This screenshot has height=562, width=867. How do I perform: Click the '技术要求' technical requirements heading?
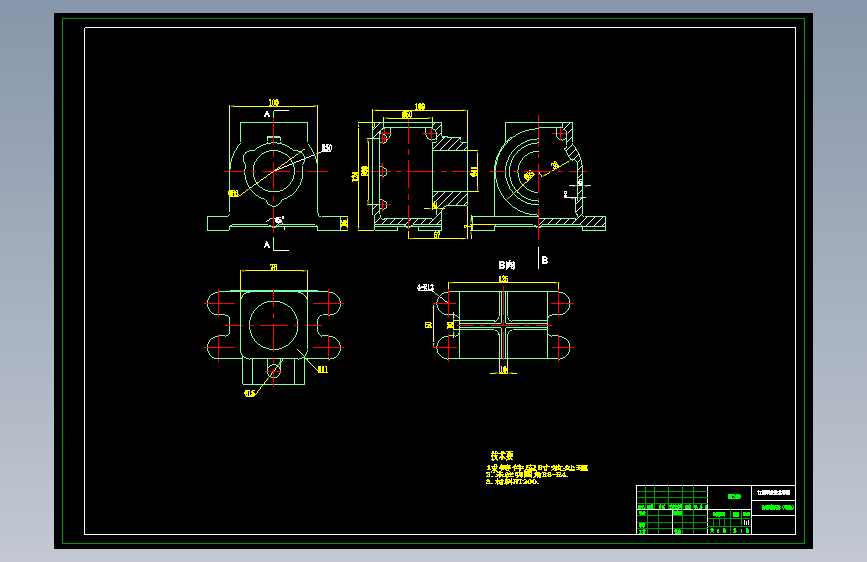502,456
